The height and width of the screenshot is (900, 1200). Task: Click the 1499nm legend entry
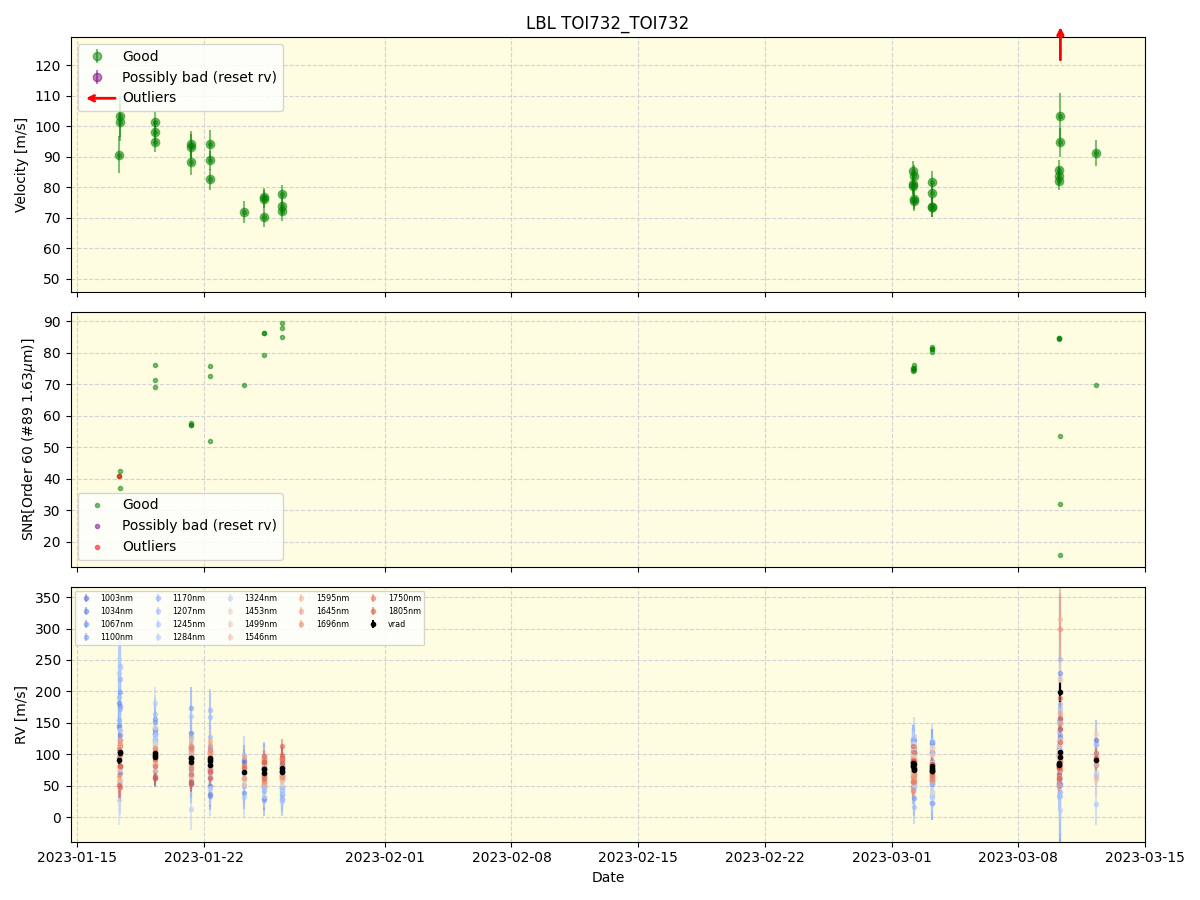260,624
